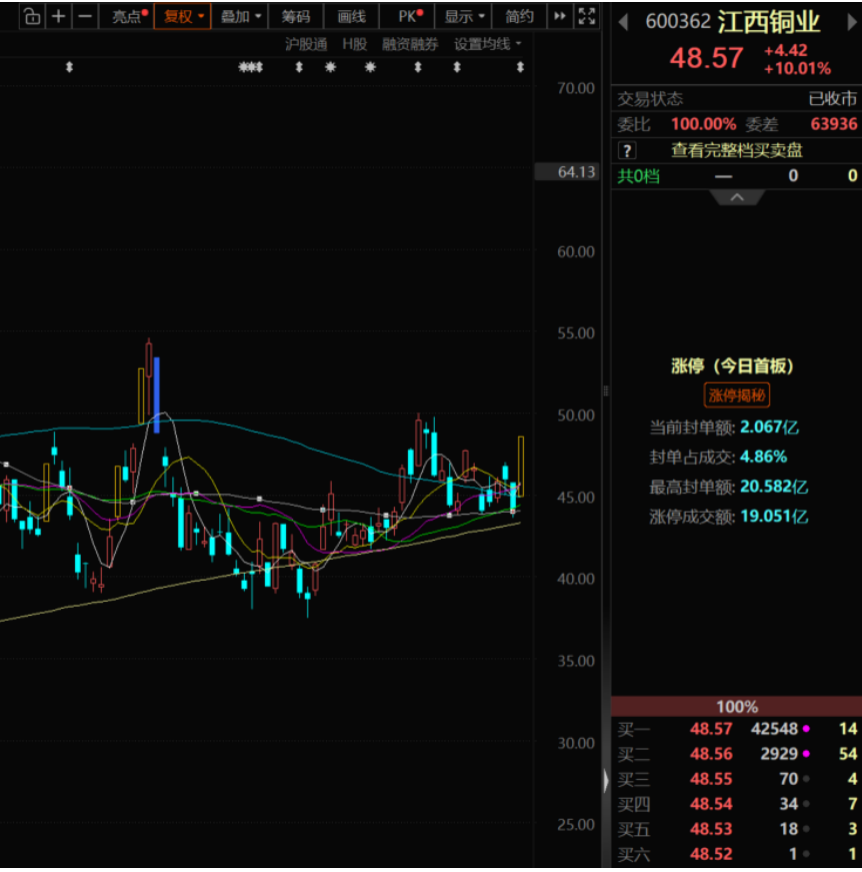
Task: Open the 亮点 highlights toolbar item
Action: 128,17
